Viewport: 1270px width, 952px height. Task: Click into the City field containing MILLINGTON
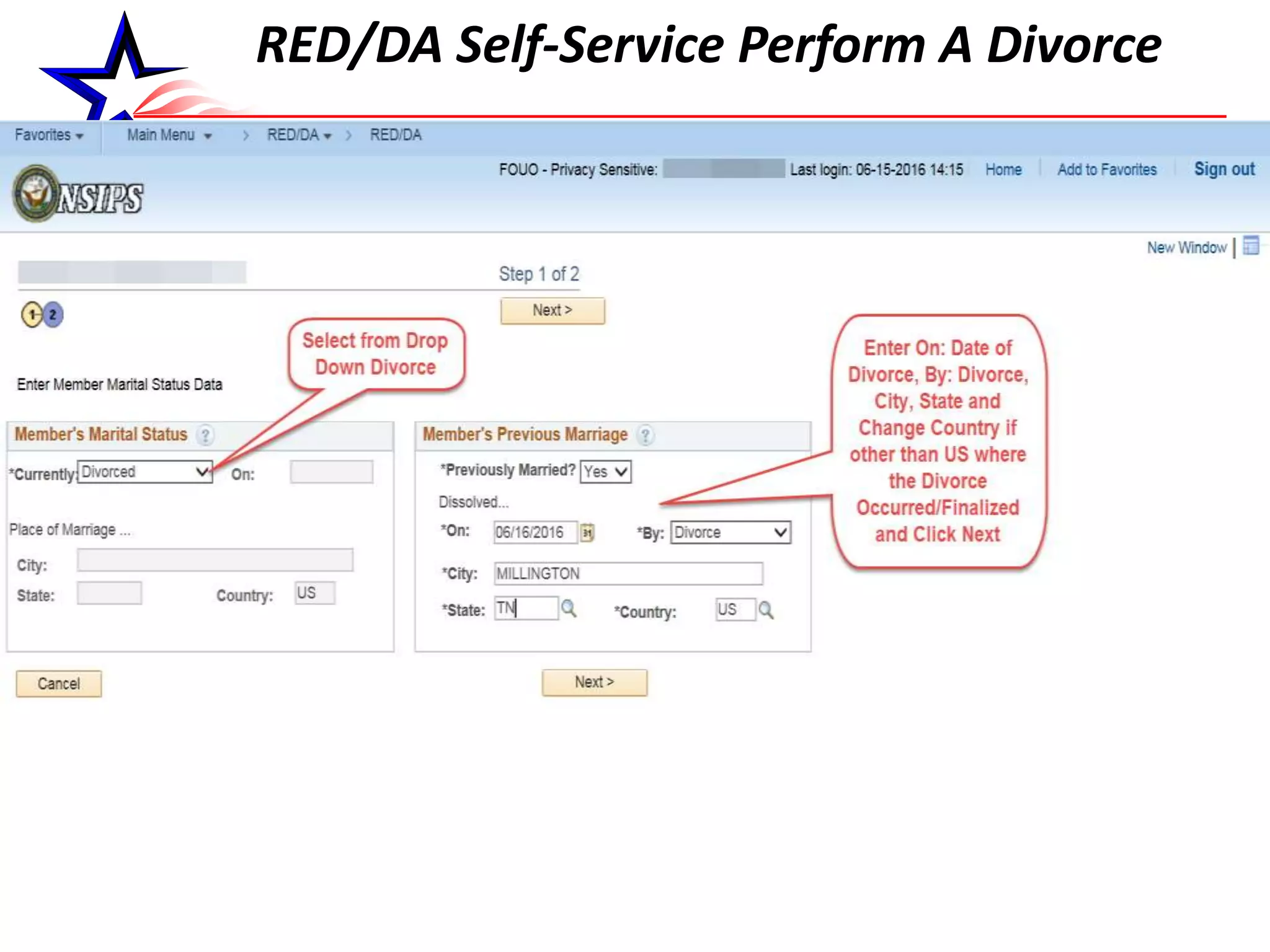point(628,573)
